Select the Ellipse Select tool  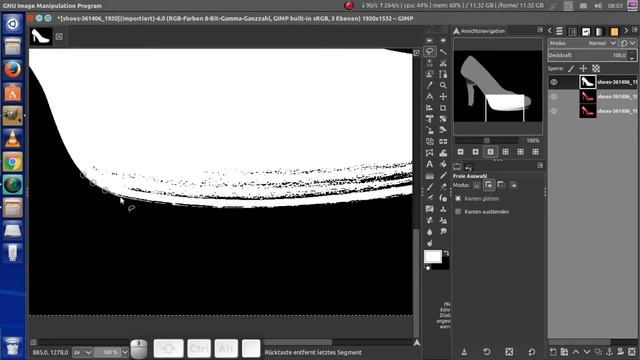pyautogui.click(x=443, y=40)
